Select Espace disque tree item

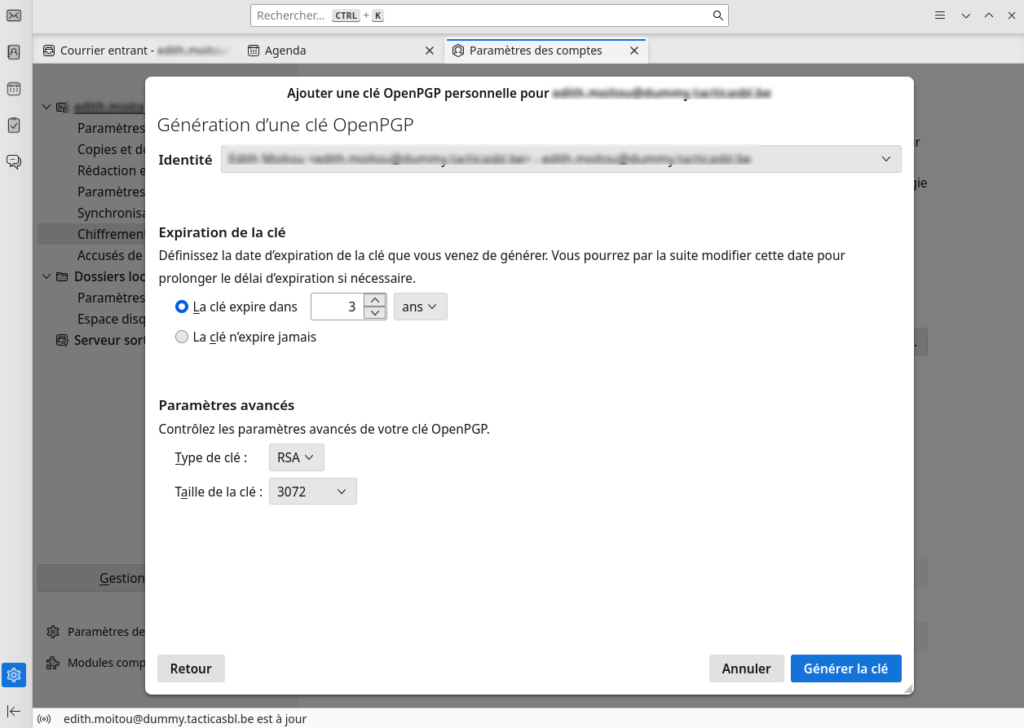click(111, 319)
